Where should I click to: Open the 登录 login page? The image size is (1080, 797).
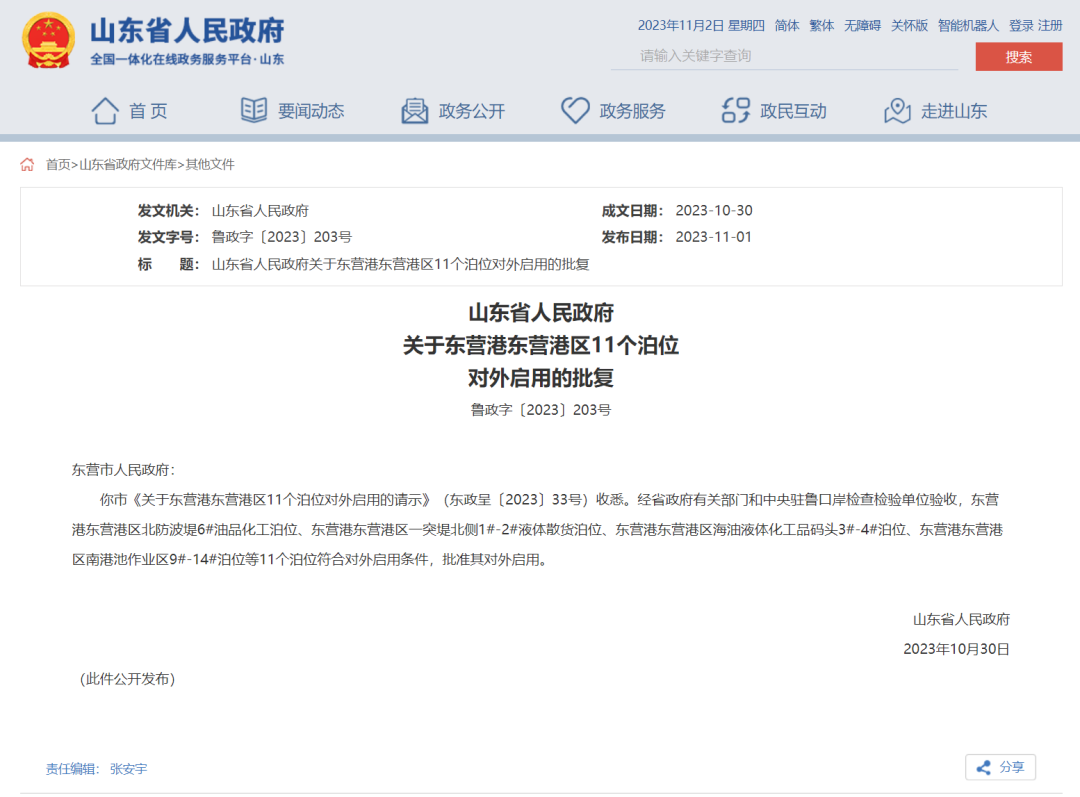(x=1019, y=26)
